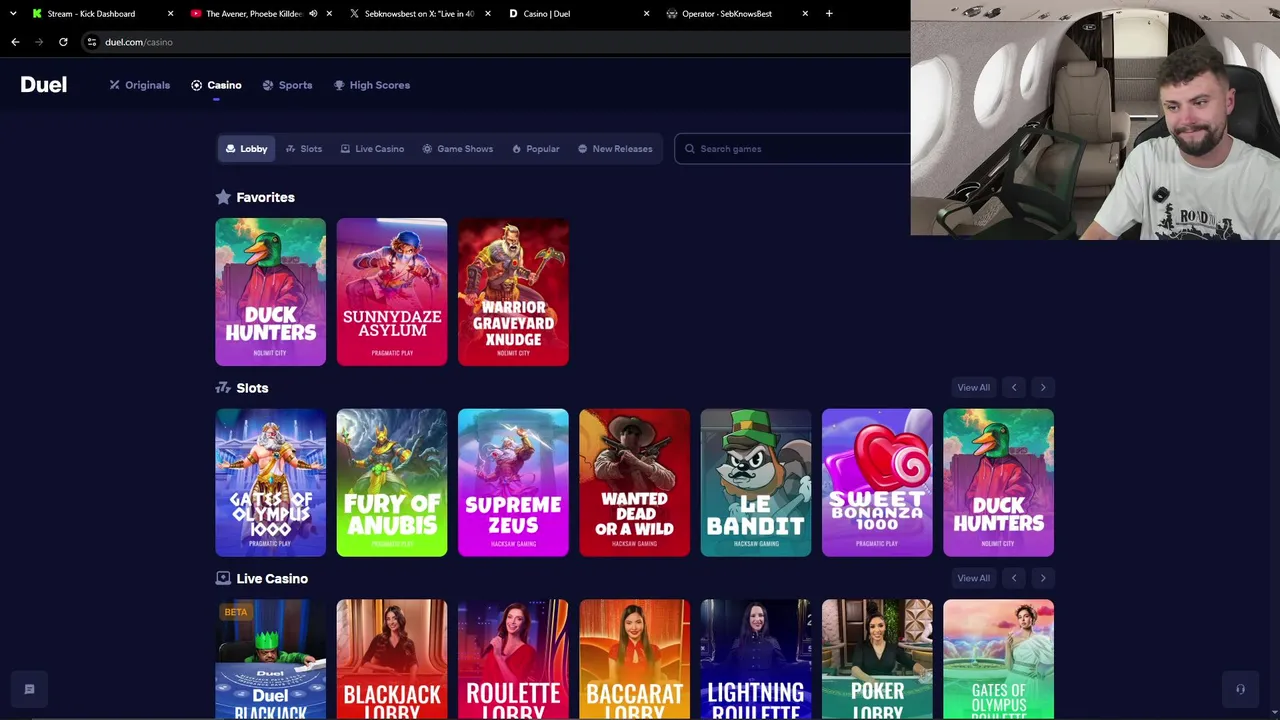The height and width of the screenshot is (720, 1280).
Task: Show next games in the Slots row
Action: (x=1043, y=388)
